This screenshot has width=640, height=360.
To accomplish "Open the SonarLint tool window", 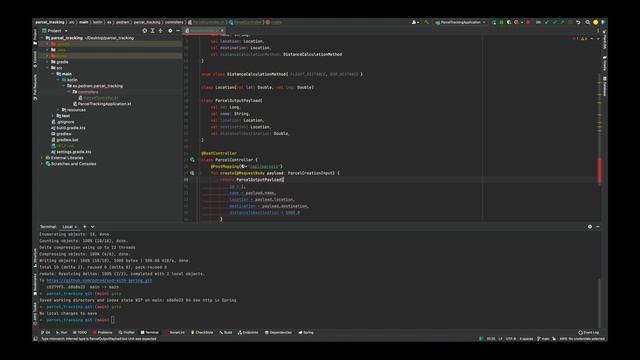I will pos(175,333).
